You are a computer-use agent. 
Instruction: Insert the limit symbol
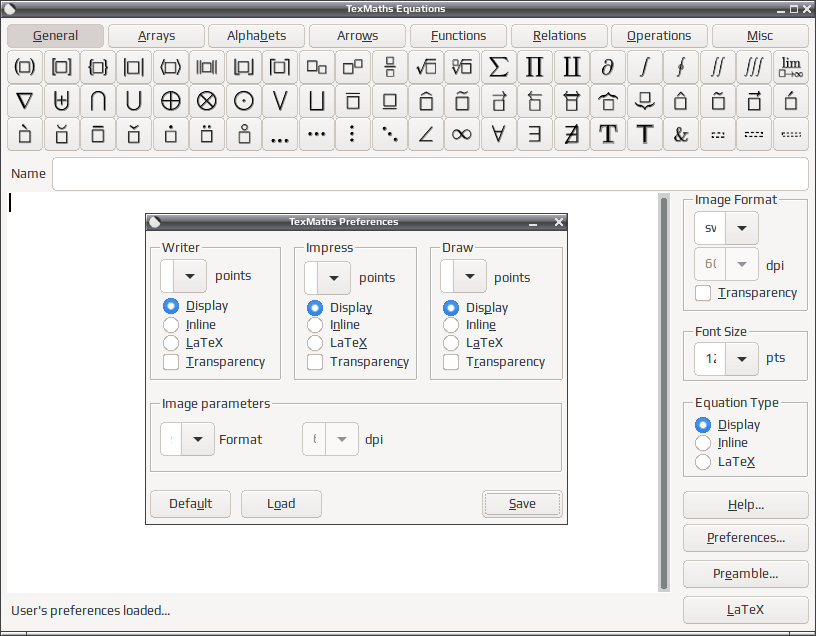[x=790, y=67]
